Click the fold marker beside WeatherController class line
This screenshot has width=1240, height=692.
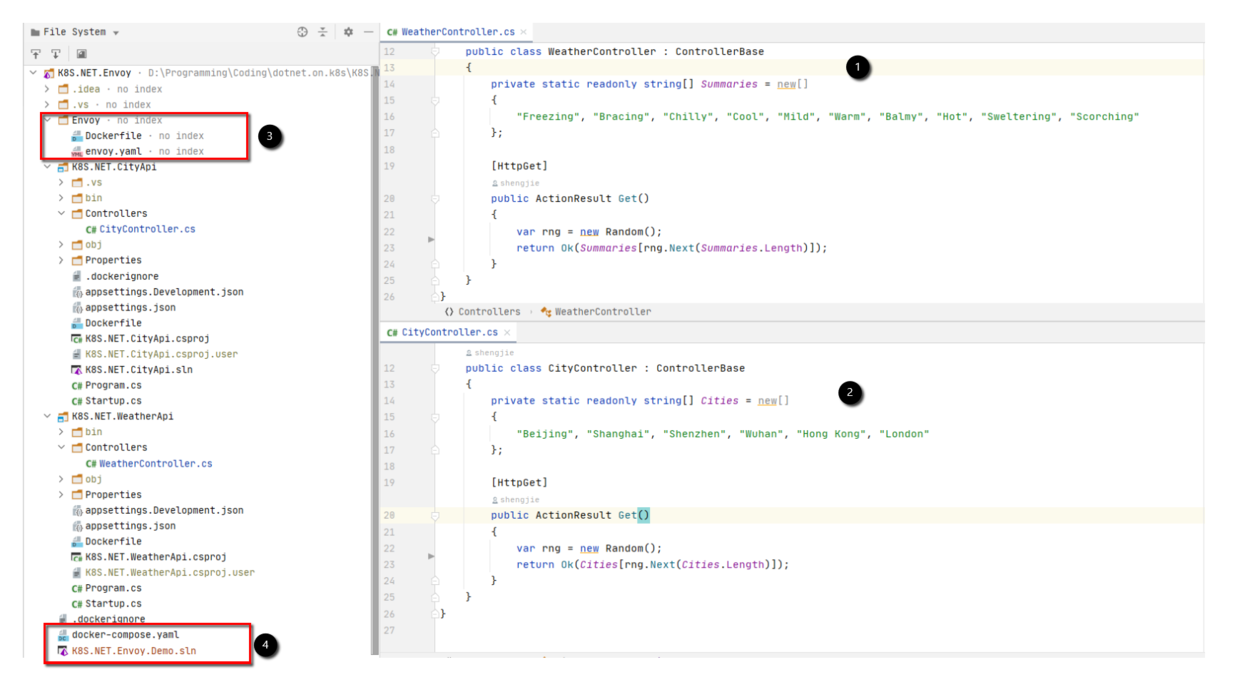click(435, 51)
